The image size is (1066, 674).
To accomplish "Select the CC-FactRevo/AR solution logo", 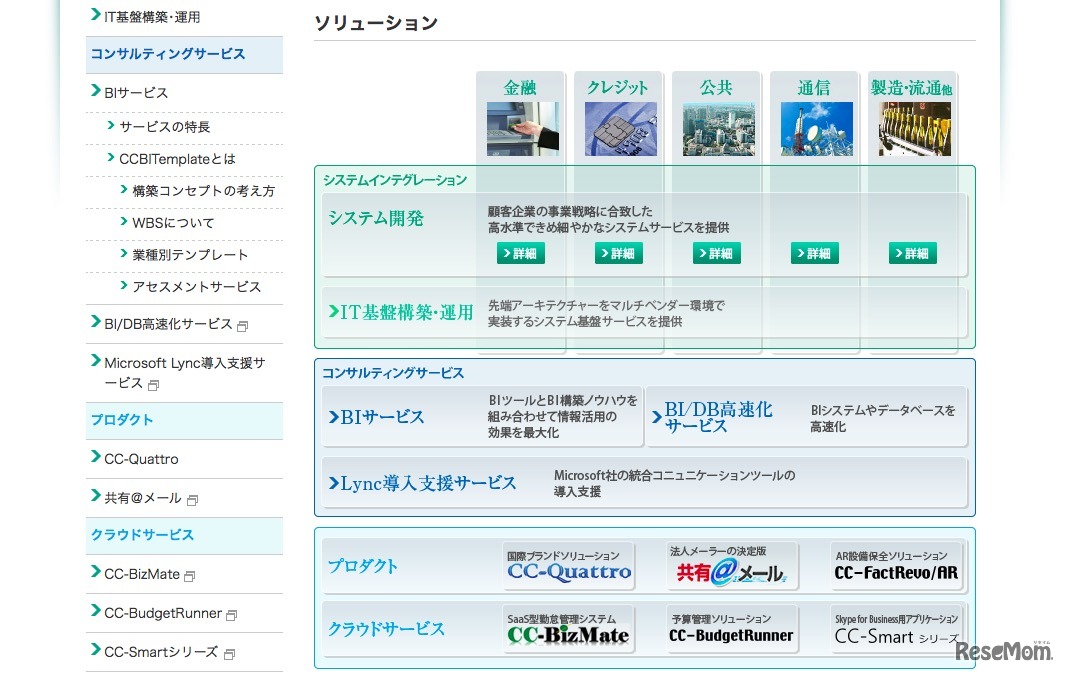I will (x=897, y=566).
